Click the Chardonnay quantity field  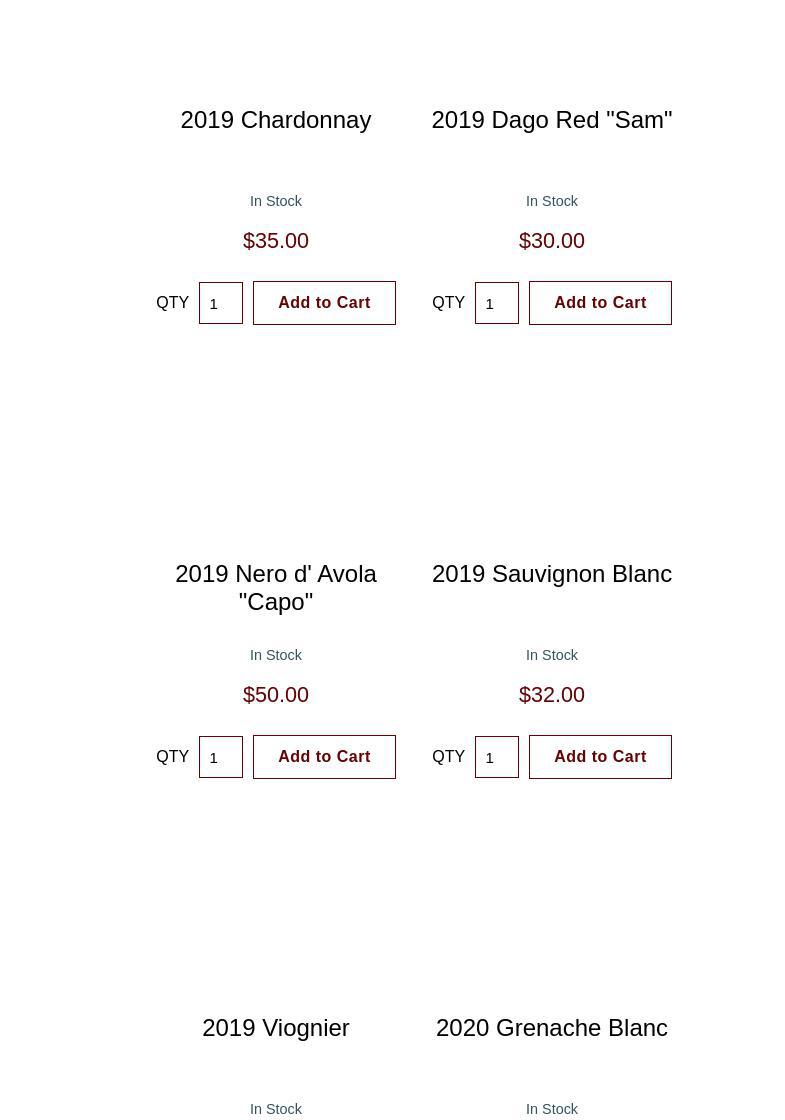point(221,303)
